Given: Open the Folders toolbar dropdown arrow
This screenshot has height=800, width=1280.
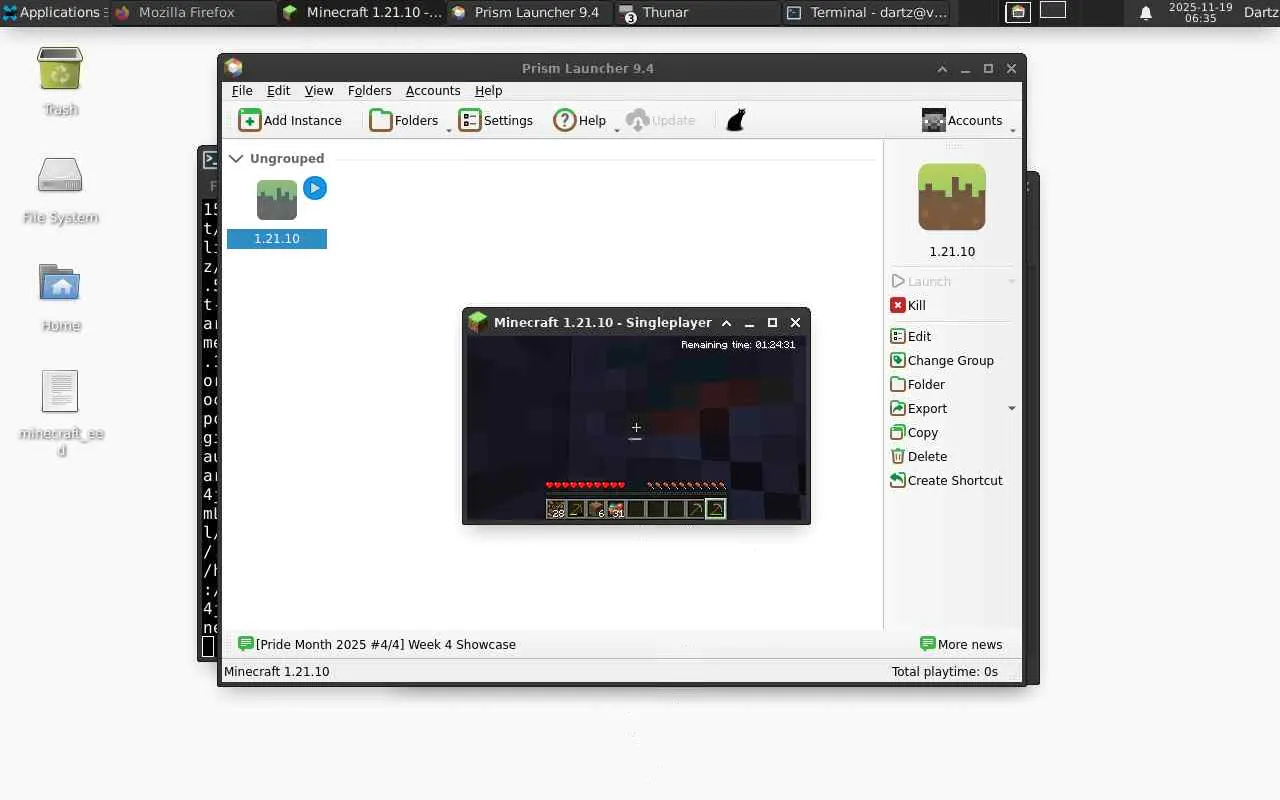Looking at the screenshot, I should [x=449, y=130].
